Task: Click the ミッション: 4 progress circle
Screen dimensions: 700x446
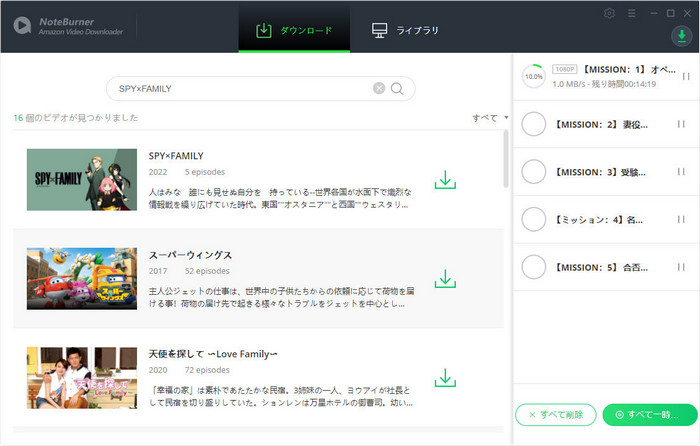Action: pos(533,219)
